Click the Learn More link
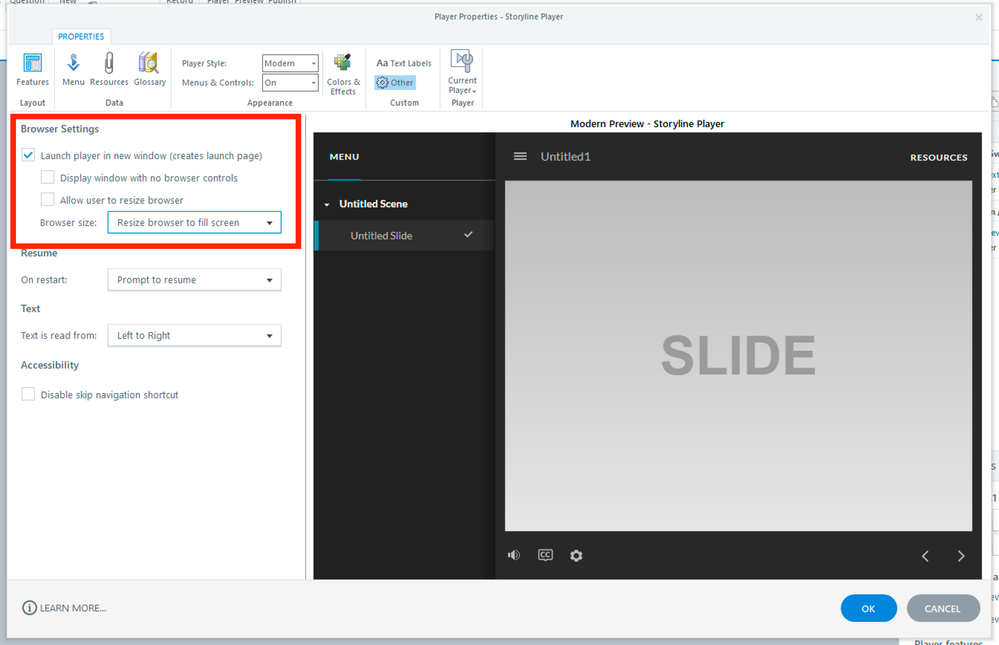This screenshot has height=645, width=999. [x=65, y=608]
